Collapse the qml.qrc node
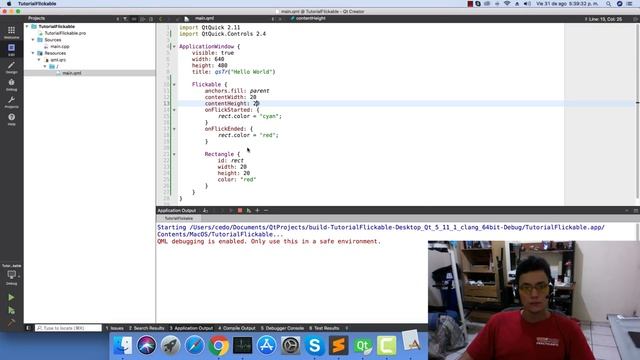This screenshot has width=640, height=360. tap(40, 60)
